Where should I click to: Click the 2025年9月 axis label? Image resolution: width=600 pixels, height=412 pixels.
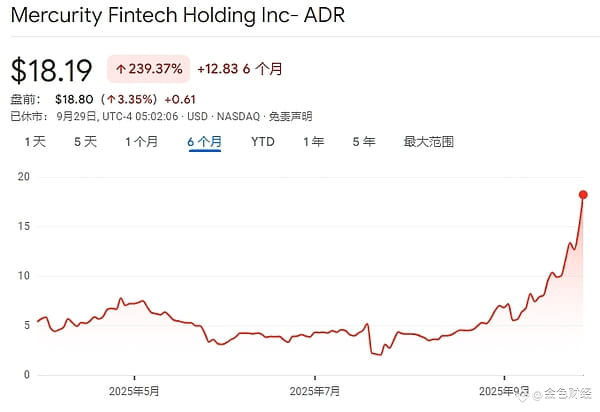coord(504,391)
